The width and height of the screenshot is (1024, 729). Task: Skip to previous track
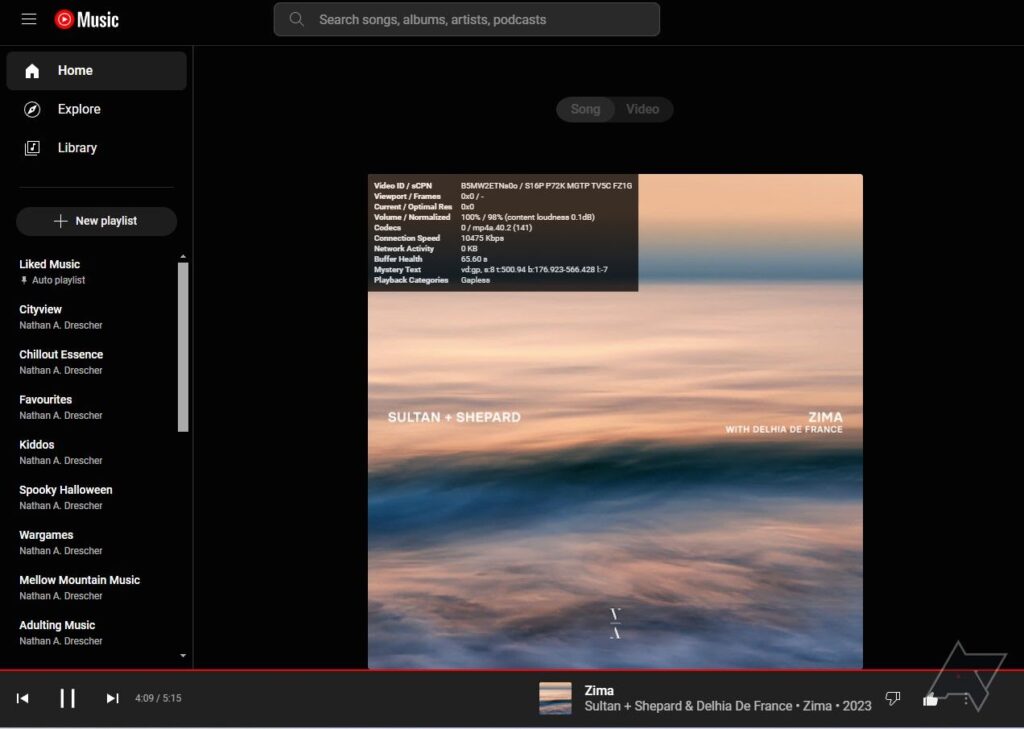coord(22,698)
